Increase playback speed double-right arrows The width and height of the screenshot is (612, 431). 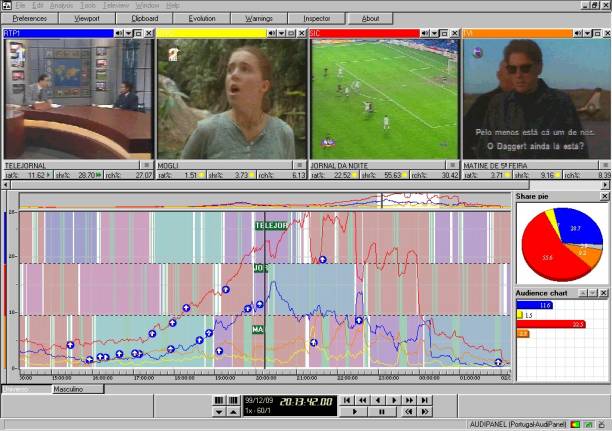[425, 411]
